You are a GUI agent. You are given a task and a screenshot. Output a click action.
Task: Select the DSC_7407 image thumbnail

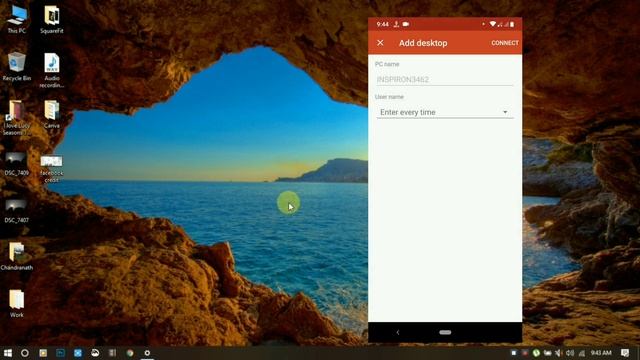coord(17,211)
